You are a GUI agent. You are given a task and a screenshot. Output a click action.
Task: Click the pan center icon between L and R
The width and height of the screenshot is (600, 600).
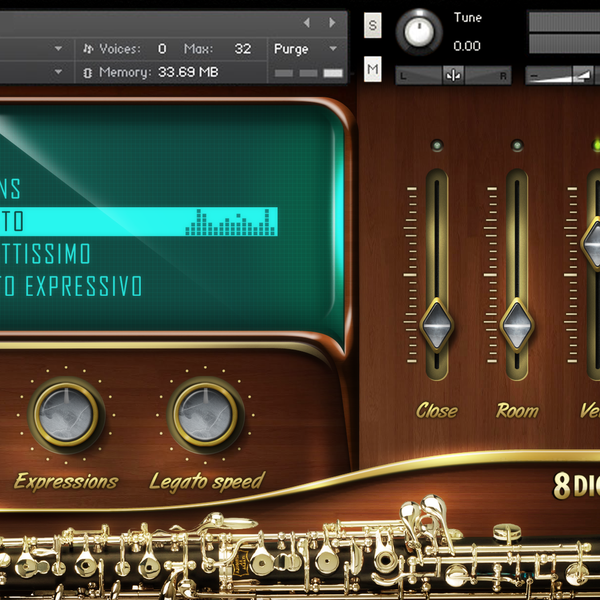(453, 75)
